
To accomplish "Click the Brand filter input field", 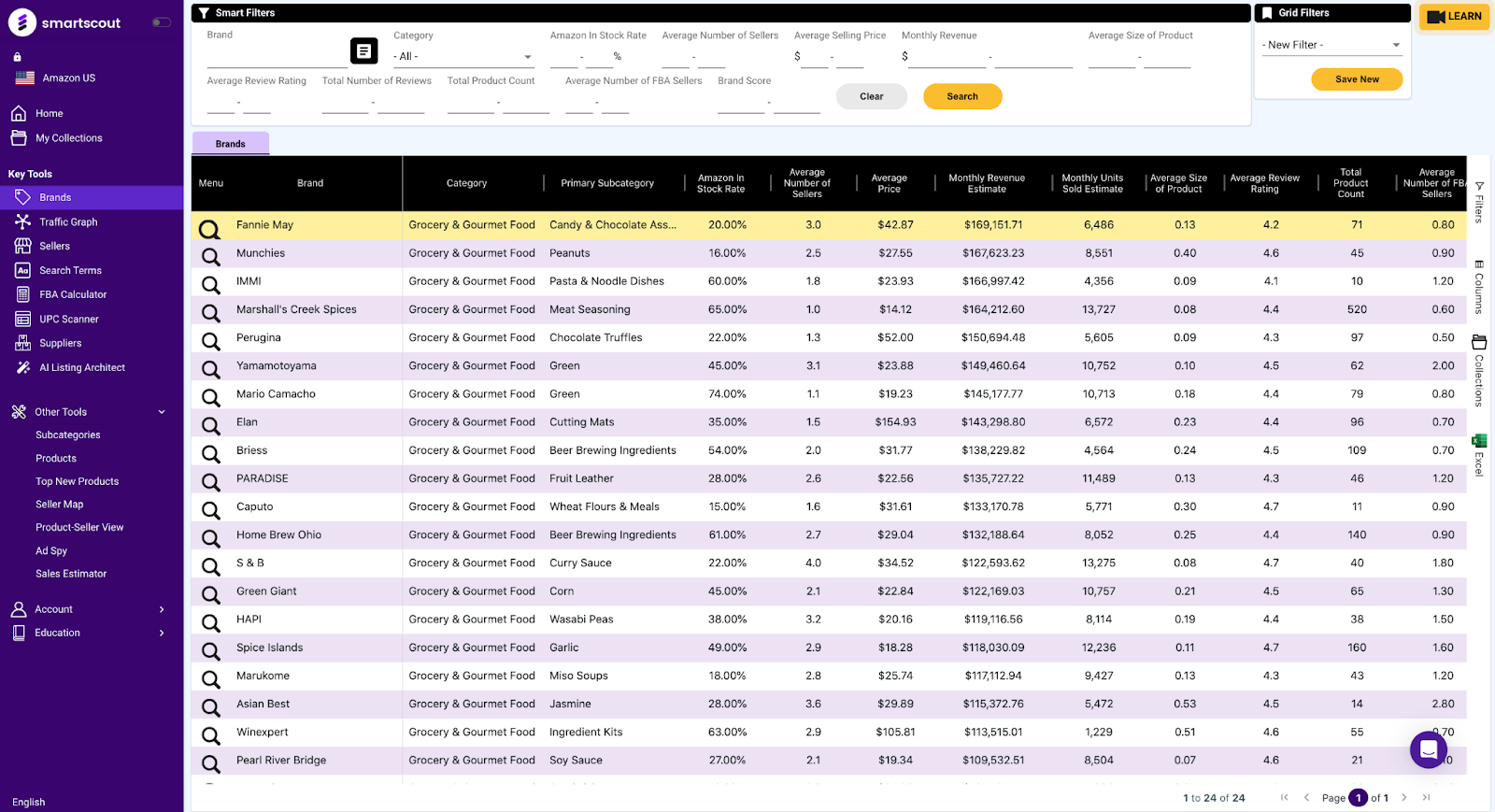I will 277,57.
